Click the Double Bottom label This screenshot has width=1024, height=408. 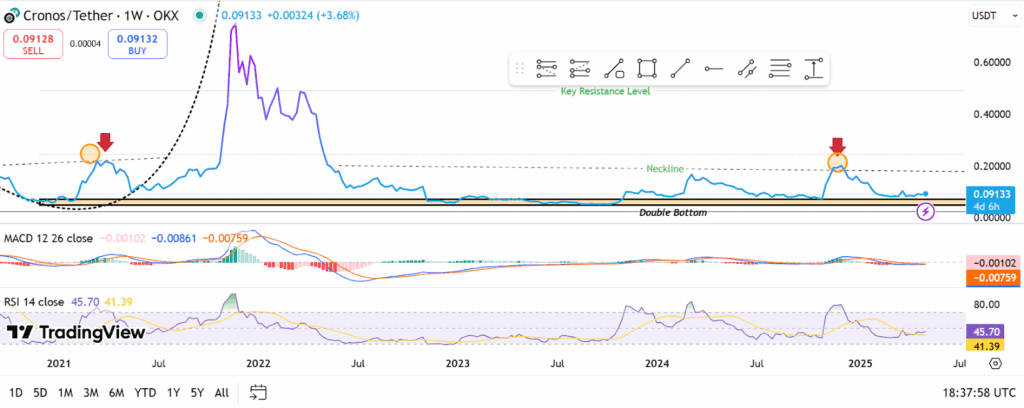click(x=673, y=213)
